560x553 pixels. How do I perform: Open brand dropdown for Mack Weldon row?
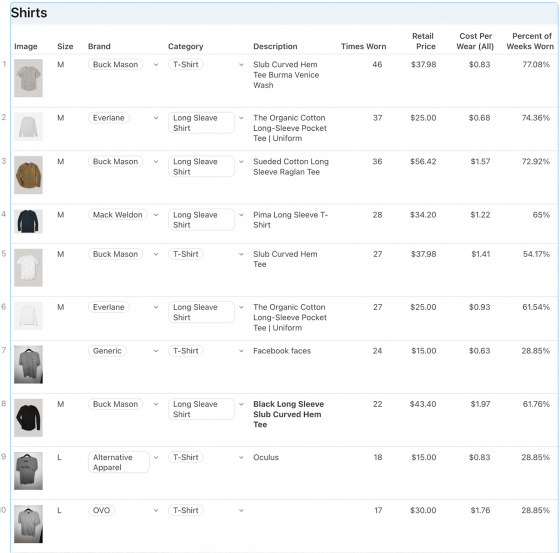click(x=156, y=215)
